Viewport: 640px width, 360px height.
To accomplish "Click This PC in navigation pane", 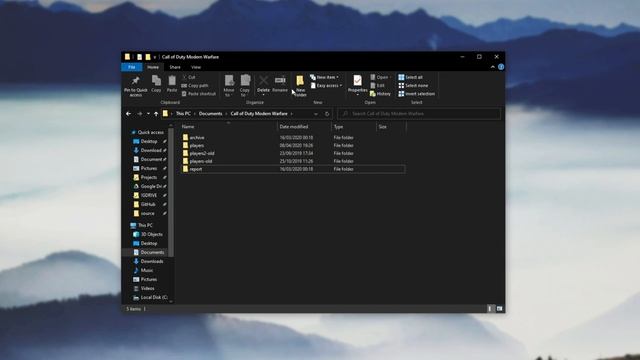I will click(142, 225).
